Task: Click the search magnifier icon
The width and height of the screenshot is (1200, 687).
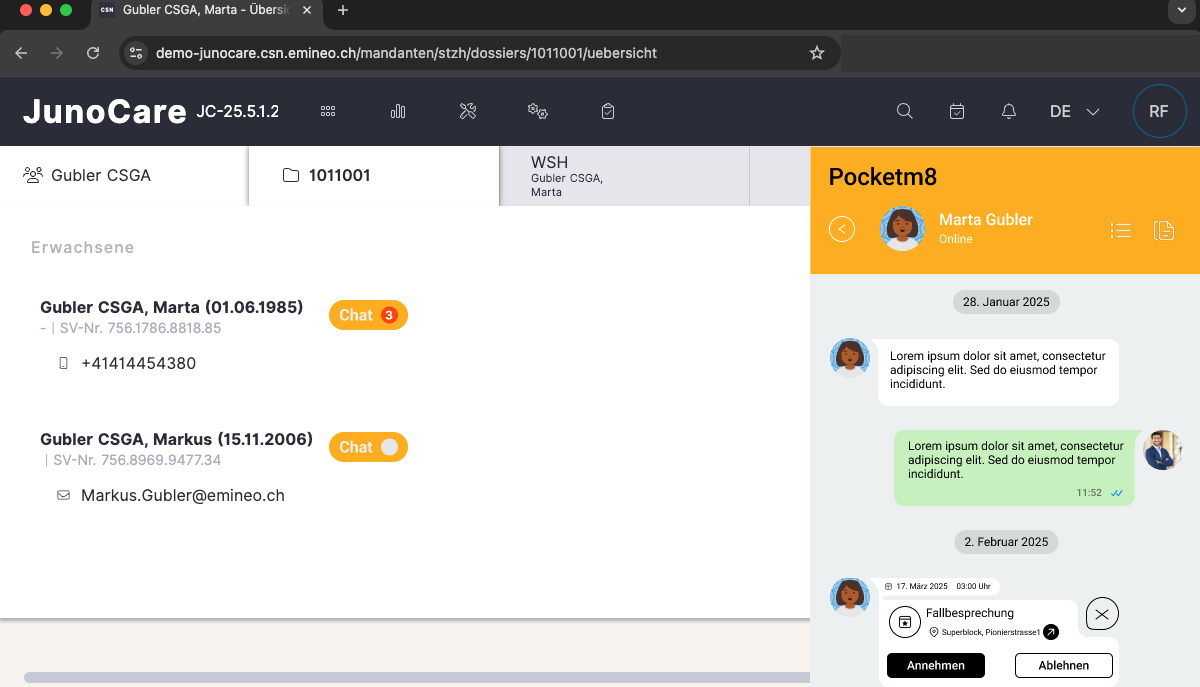Action: [x=905, y=111]
